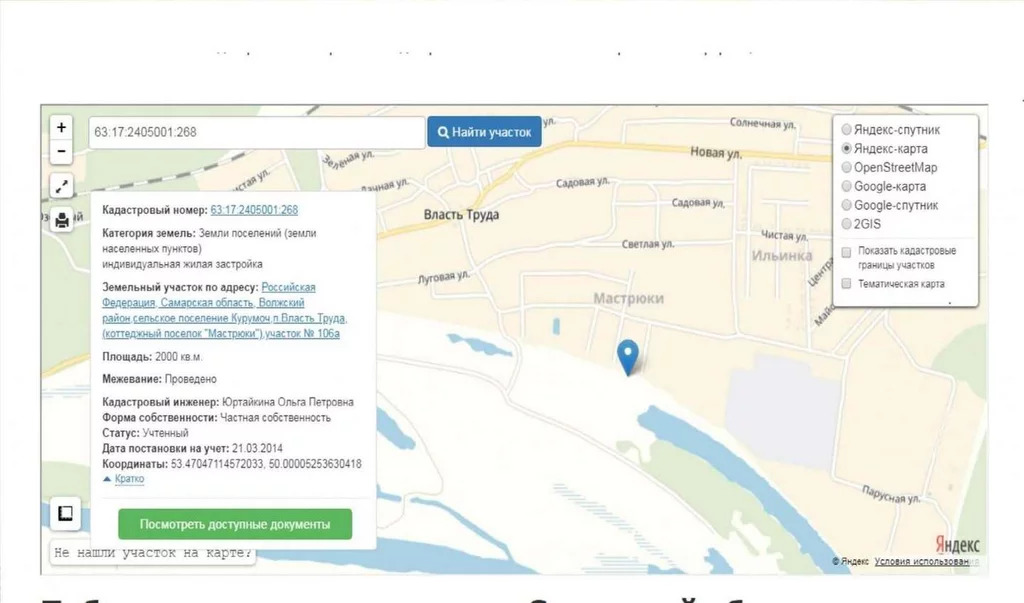Click the Проведено survey value
The image size is (1024, 603).
coord(191,379)
